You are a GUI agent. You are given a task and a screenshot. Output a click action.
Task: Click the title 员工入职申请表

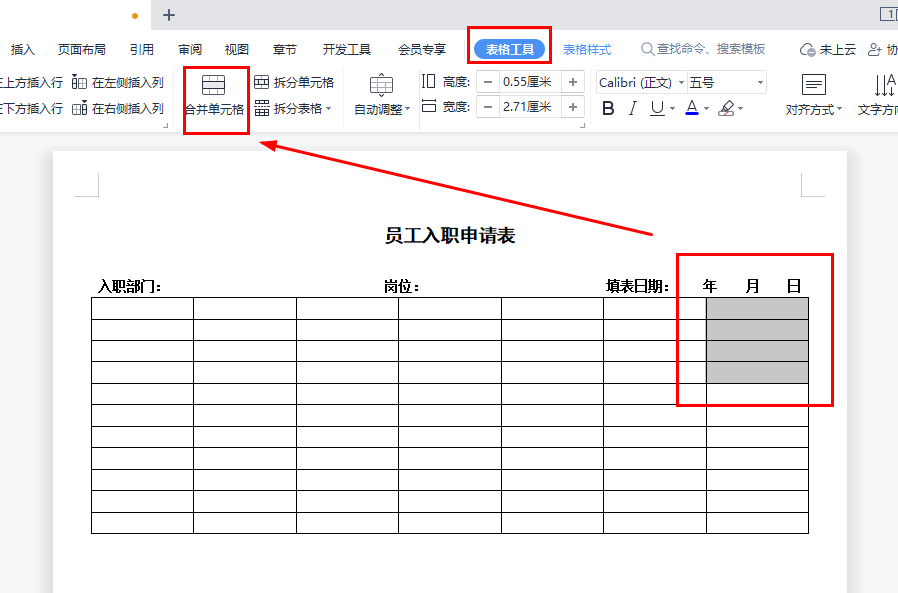coord(450,235)
